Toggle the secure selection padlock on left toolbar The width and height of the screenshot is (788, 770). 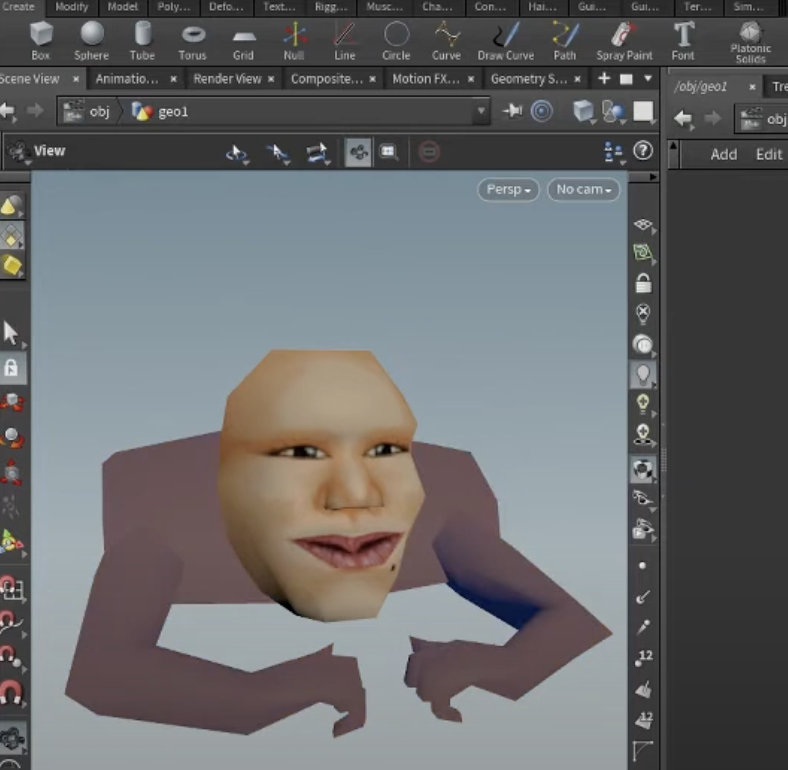tap(11, 368)
